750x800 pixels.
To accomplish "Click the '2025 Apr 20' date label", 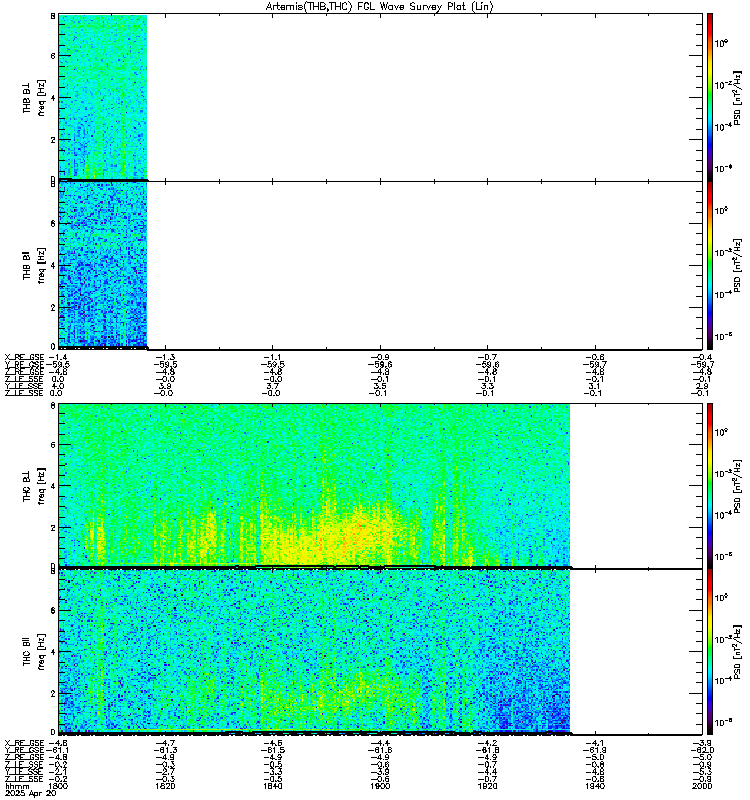I will pos(31,794).
